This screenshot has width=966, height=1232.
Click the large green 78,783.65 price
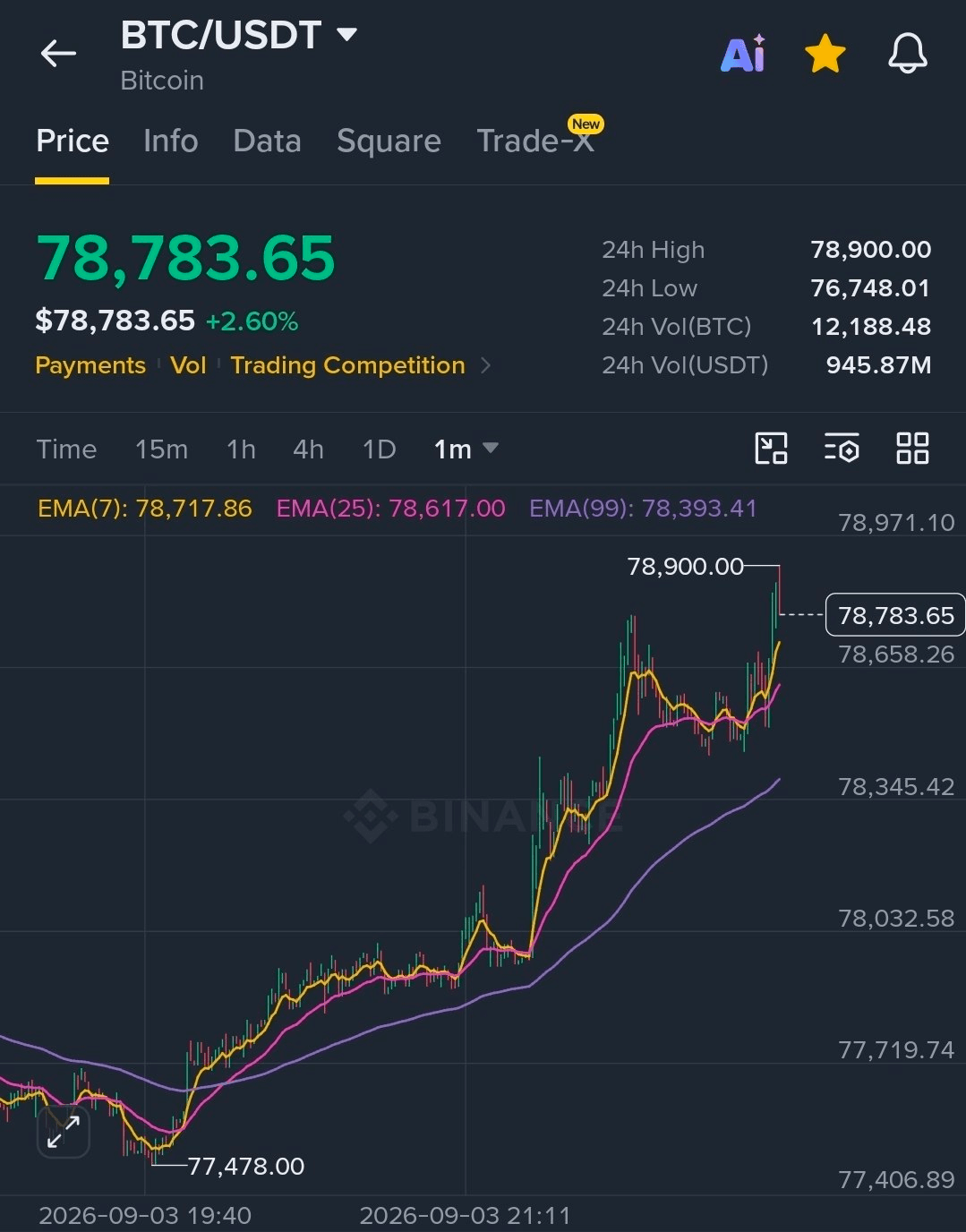click(186, 258)
